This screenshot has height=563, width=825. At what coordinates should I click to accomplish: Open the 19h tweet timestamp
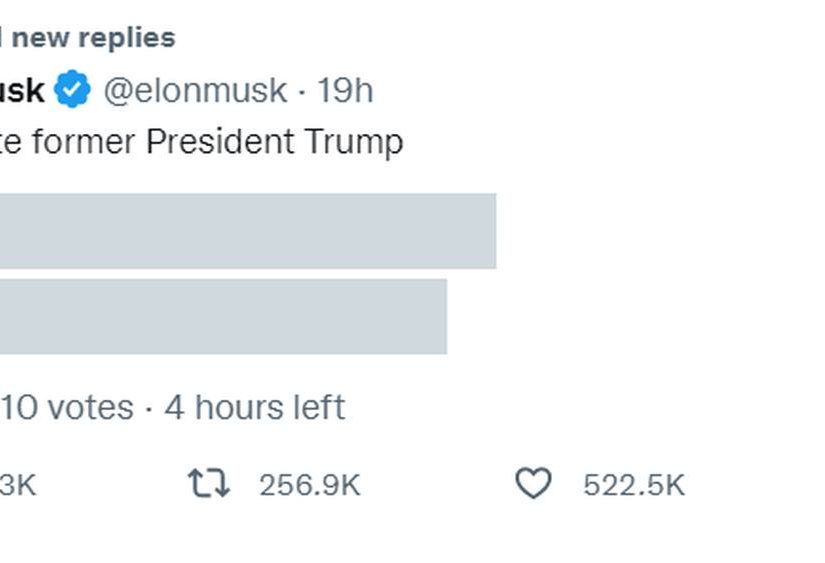(345, 90)
